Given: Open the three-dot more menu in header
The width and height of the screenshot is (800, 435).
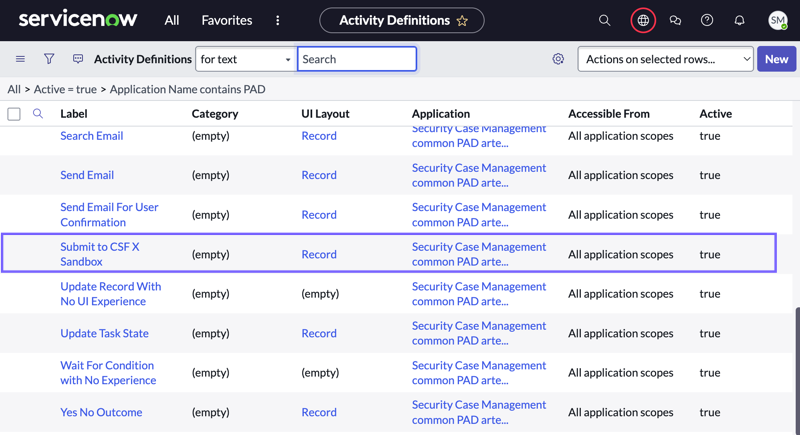Looking at the screenshot, I should click(278, 20).
